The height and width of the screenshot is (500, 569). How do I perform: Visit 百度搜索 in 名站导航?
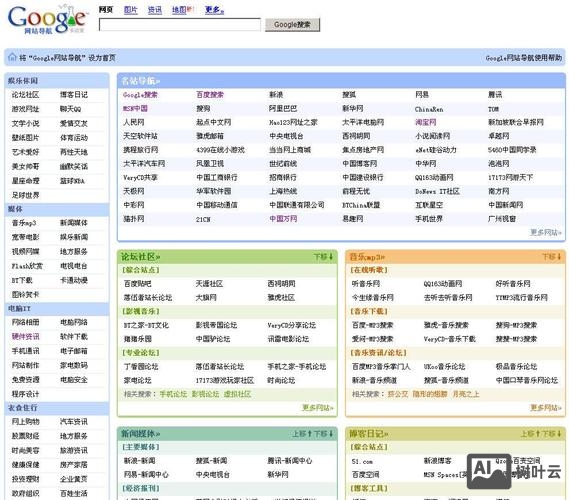210,95
